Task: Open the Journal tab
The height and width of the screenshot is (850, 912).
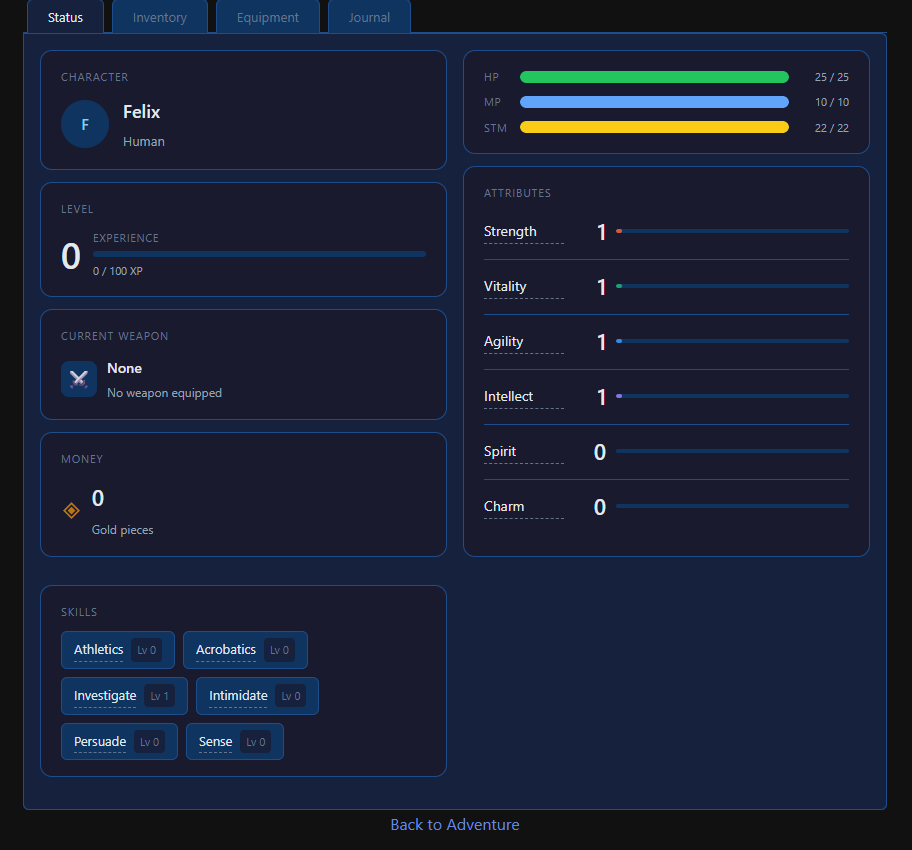Action: (x=369, y=17)
